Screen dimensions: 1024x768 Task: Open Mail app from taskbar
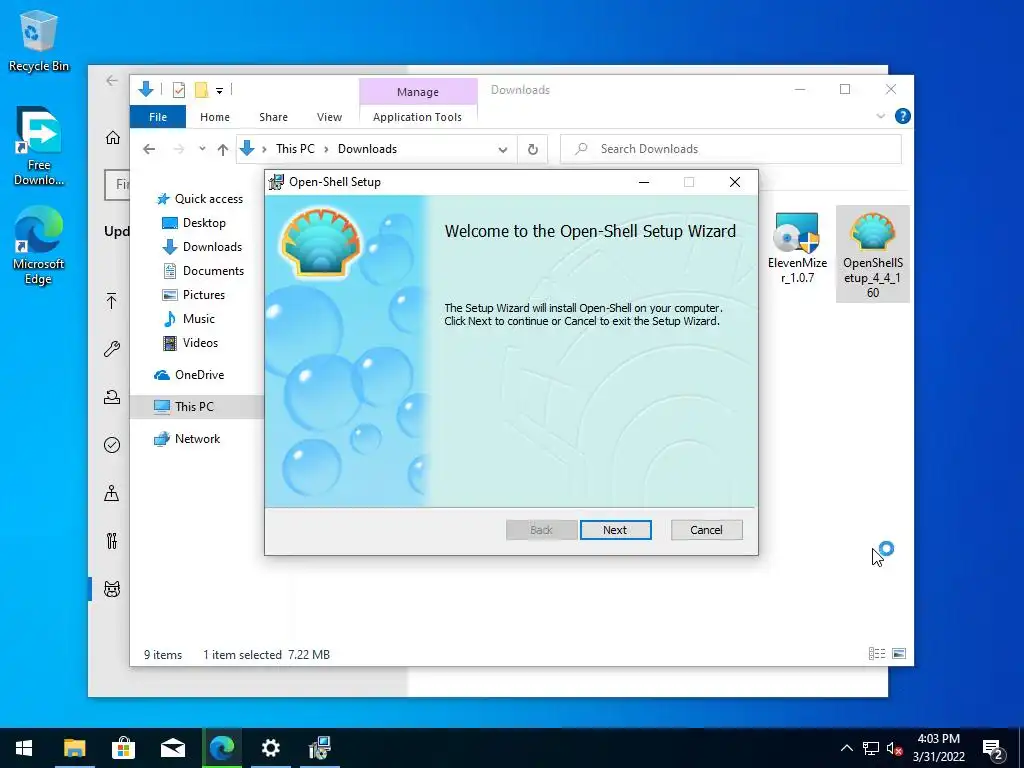pos(172,748)
